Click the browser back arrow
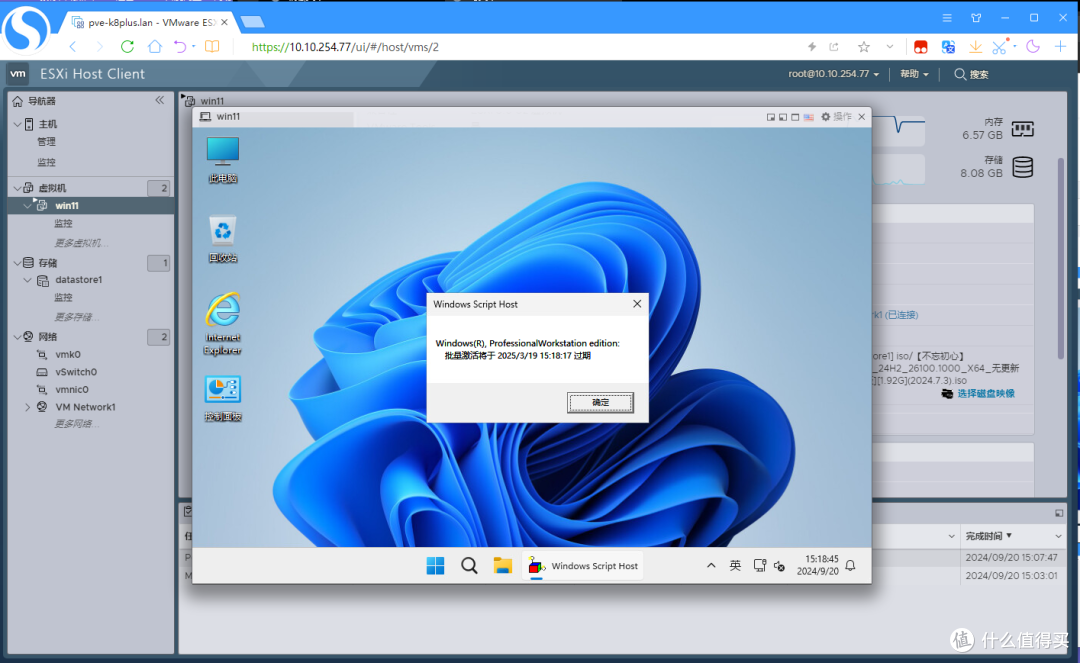This screenshot has width=1080, height=663. coord(73,47)
